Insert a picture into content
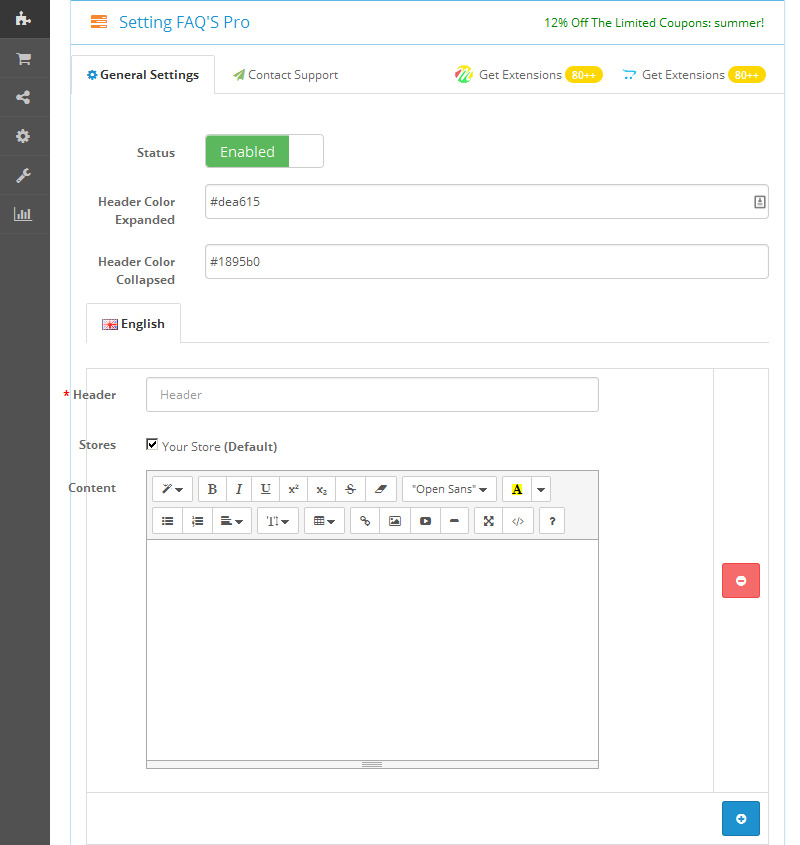 pyautogui.click(x=395, y=521)
